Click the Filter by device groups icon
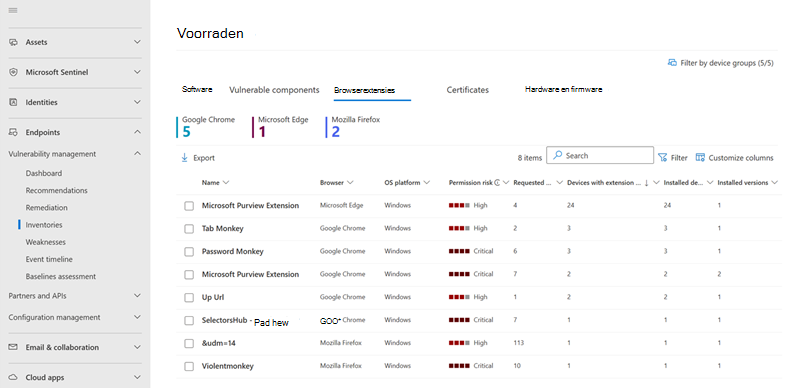This screenshot has height=388, width=800. (672, 63)
